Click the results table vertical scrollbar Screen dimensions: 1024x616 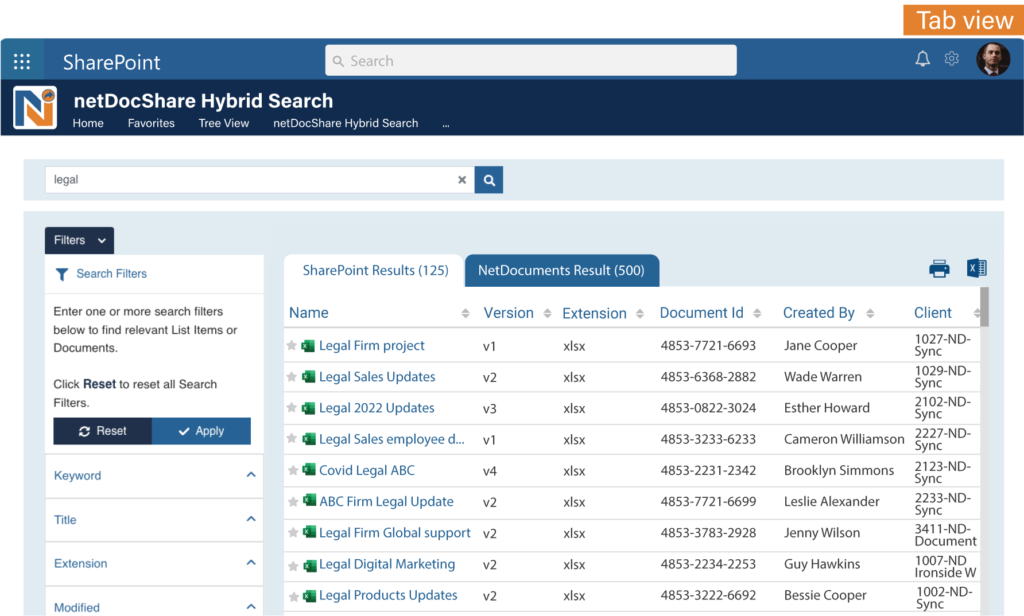tap(984, 307)
